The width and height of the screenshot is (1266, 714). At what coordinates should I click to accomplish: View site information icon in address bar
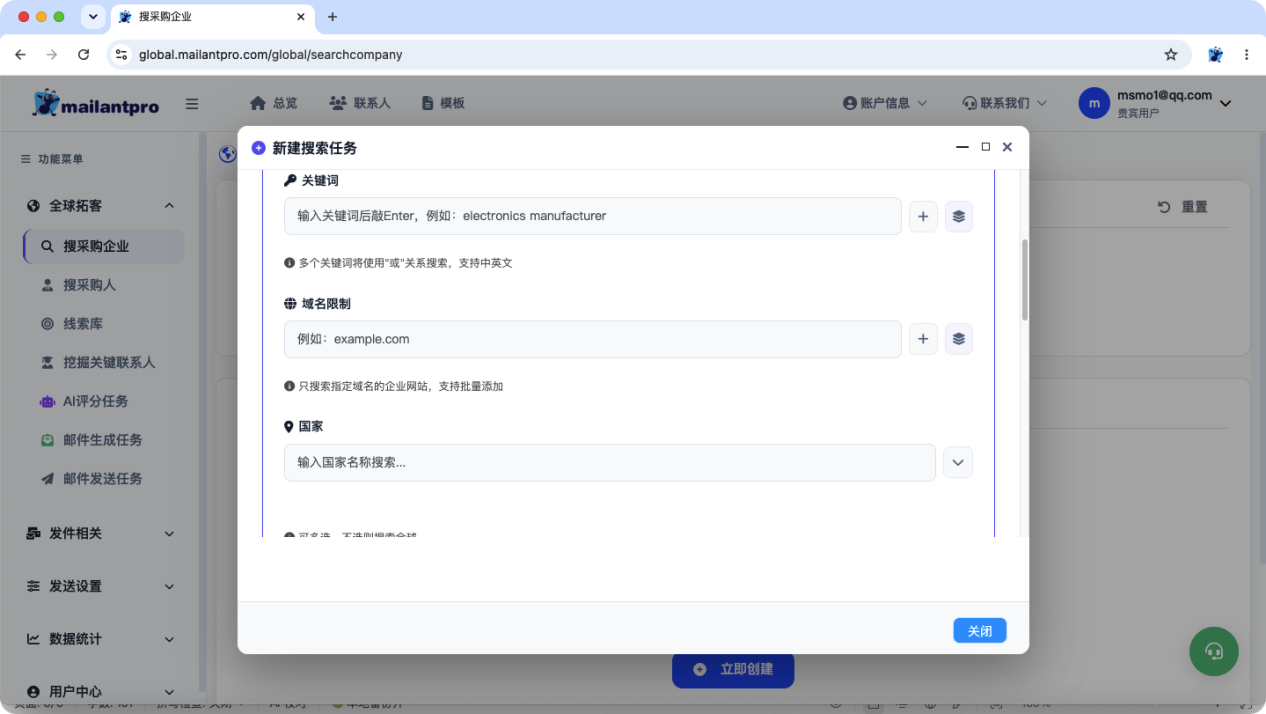121,55
